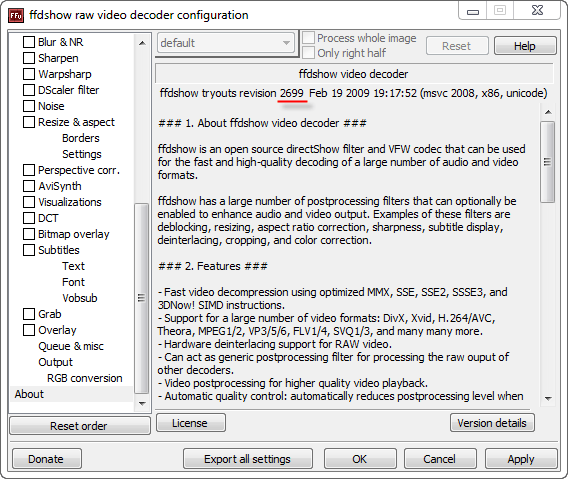Open the default preset dropdown
568x479 pixels.
tap(226, 43)
